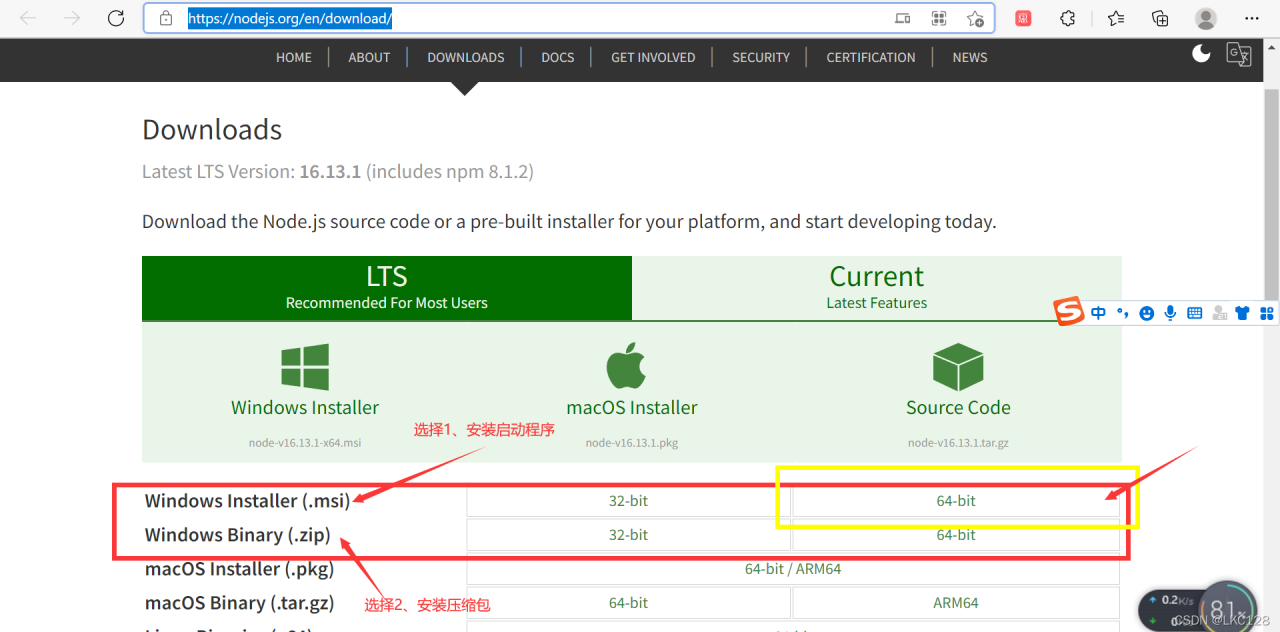1280x632 pixels.
Task: Download macOS Installer 64-bit / ARM64
Action: [x=793, y=569]
